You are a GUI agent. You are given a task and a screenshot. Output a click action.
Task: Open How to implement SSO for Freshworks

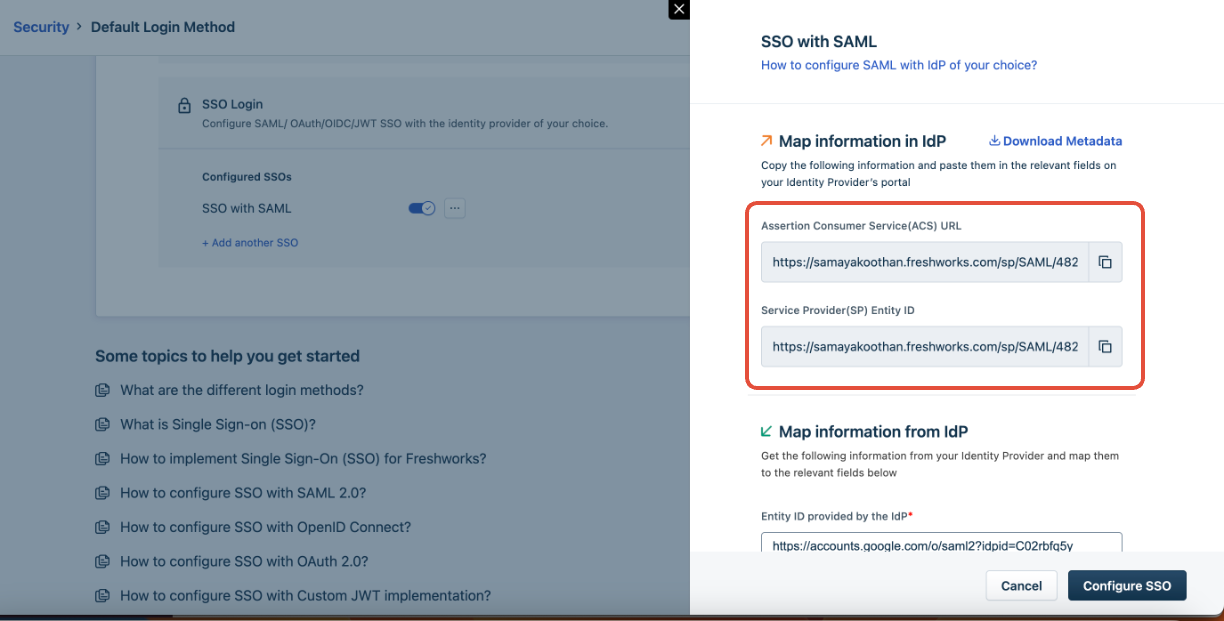tap(303, 459)
